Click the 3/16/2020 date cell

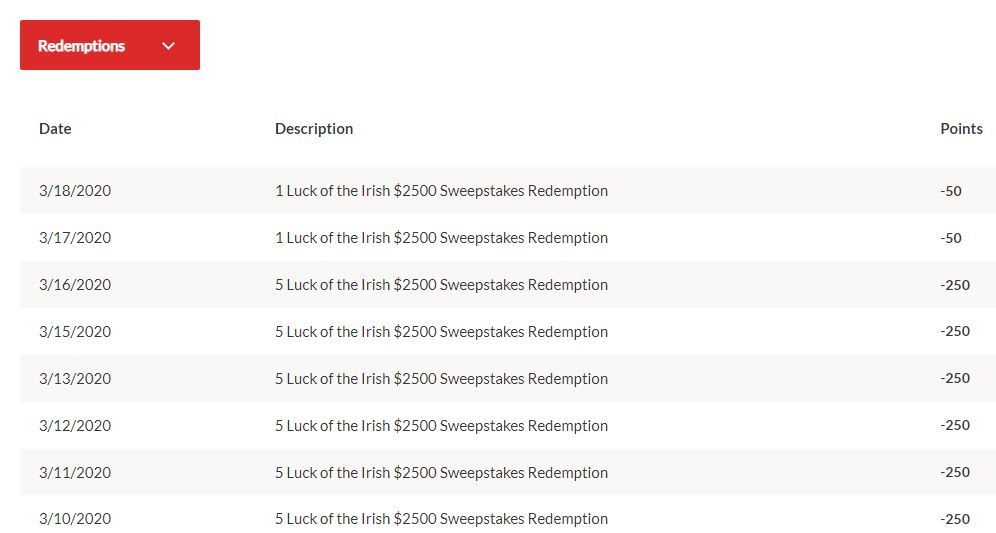pyautogui.click(x=75, y=285)
